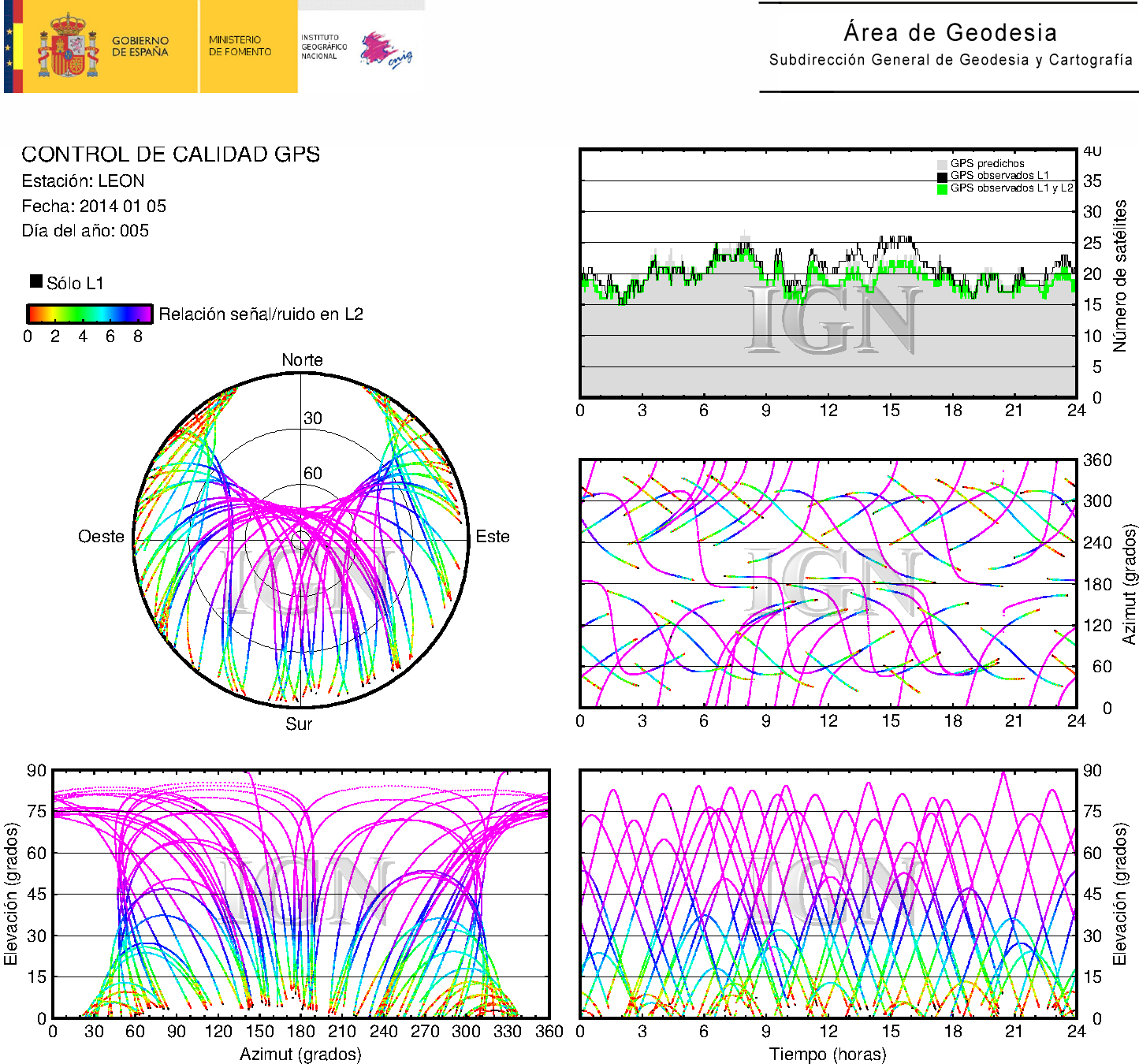Image resolution: width=1139 pixels, height=1064 pixels.
Task: Click the green GPS observados L1 y L2 legend marker
Action: (942, 189)
